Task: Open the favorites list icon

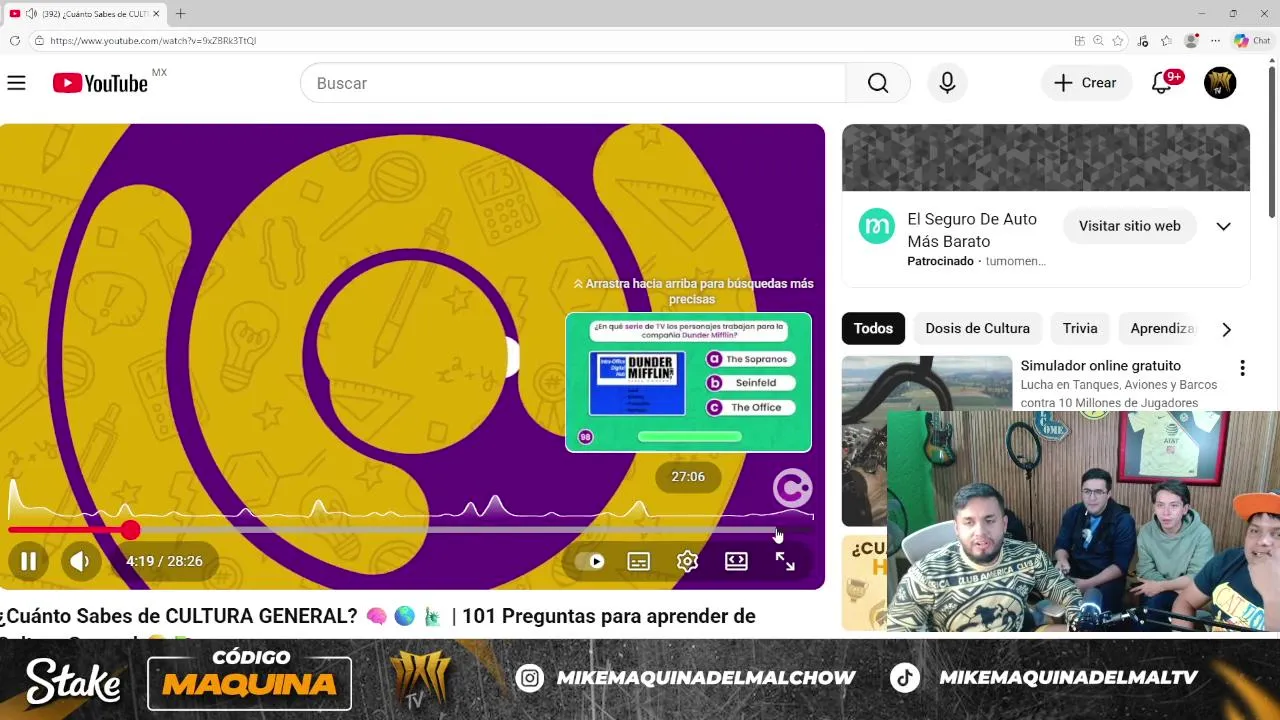Action: [x=1166, y=41]
